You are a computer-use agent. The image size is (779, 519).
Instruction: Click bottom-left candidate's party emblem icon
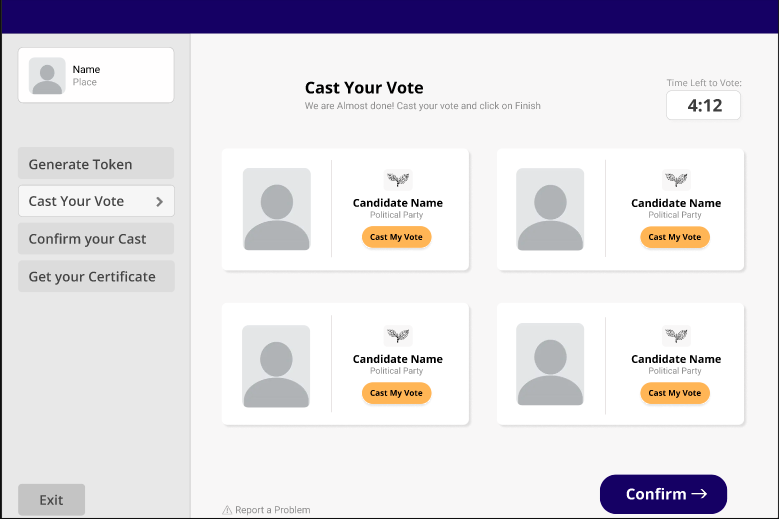click(398, 336)
